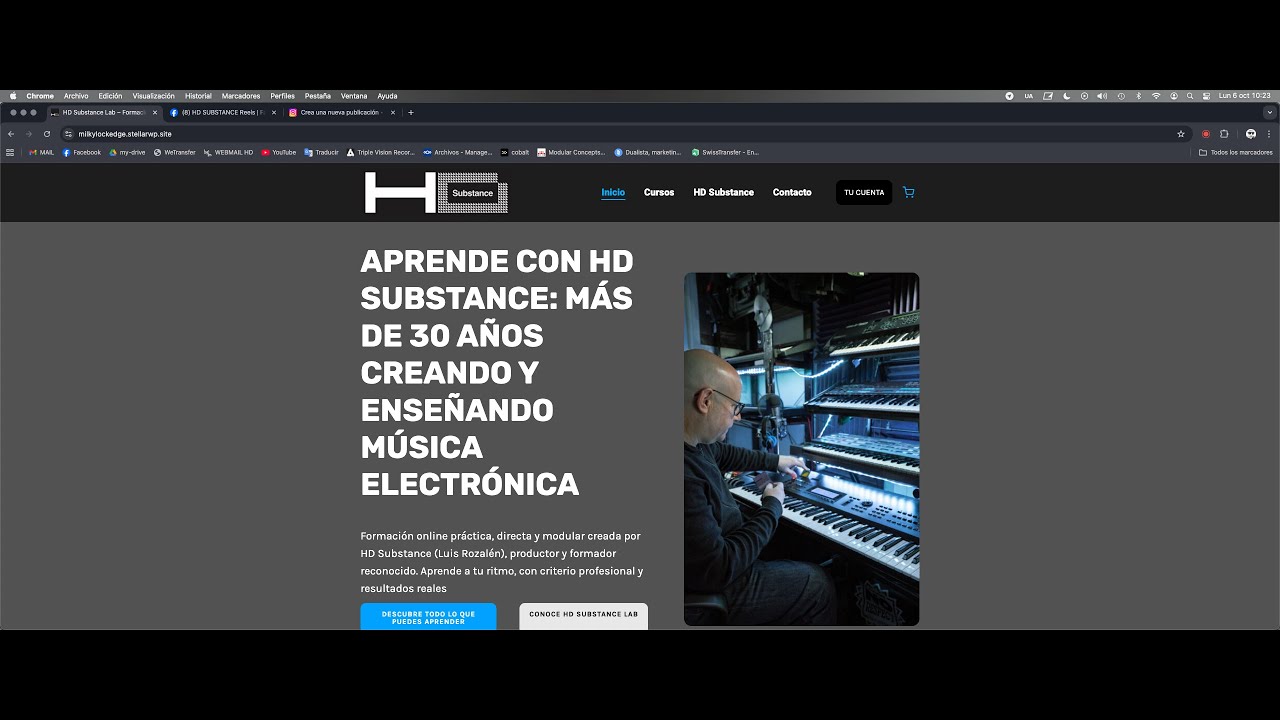The height and width of the screenshot is (720, 1280).
Task: Open the Modular Concepts bookmark
Action: [x=571, y=152]
